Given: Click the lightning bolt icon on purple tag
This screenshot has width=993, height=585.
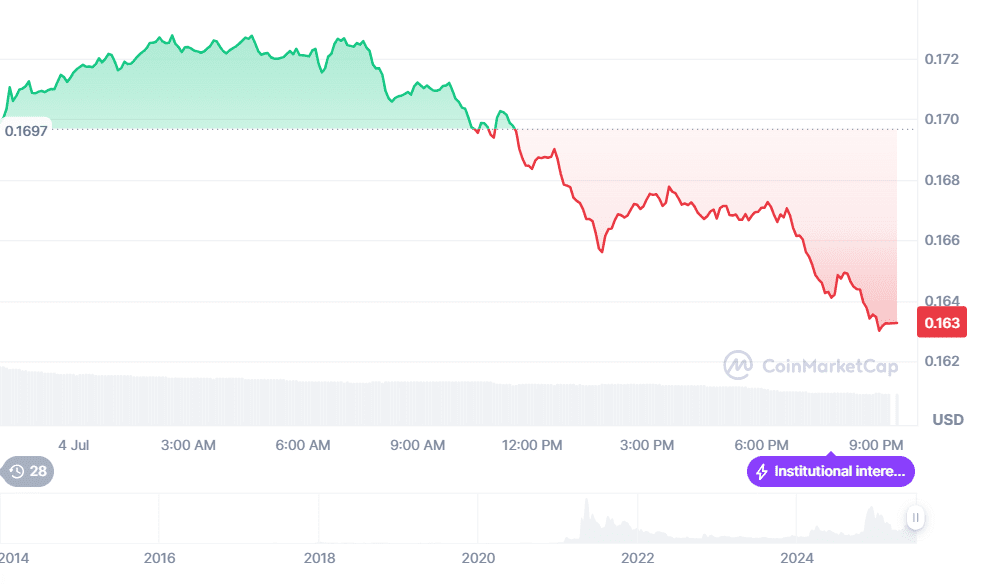Looking at the screenshot, I should coord(762,472).
